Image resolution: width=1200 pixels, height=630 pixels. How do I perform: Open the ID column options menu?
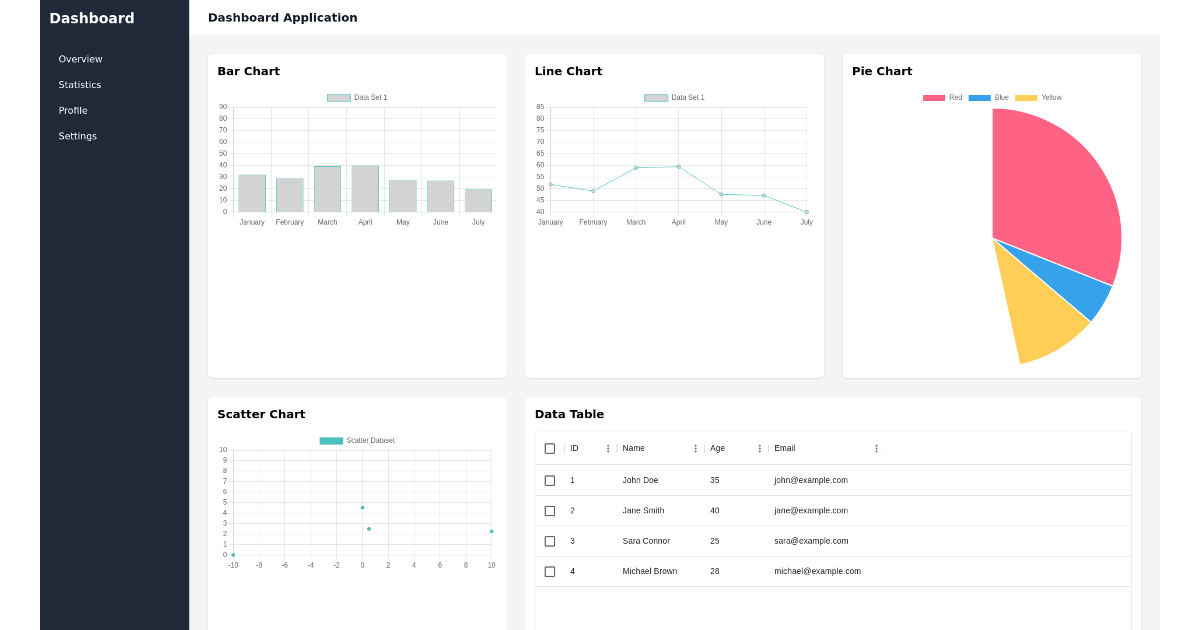pos(608,448)
